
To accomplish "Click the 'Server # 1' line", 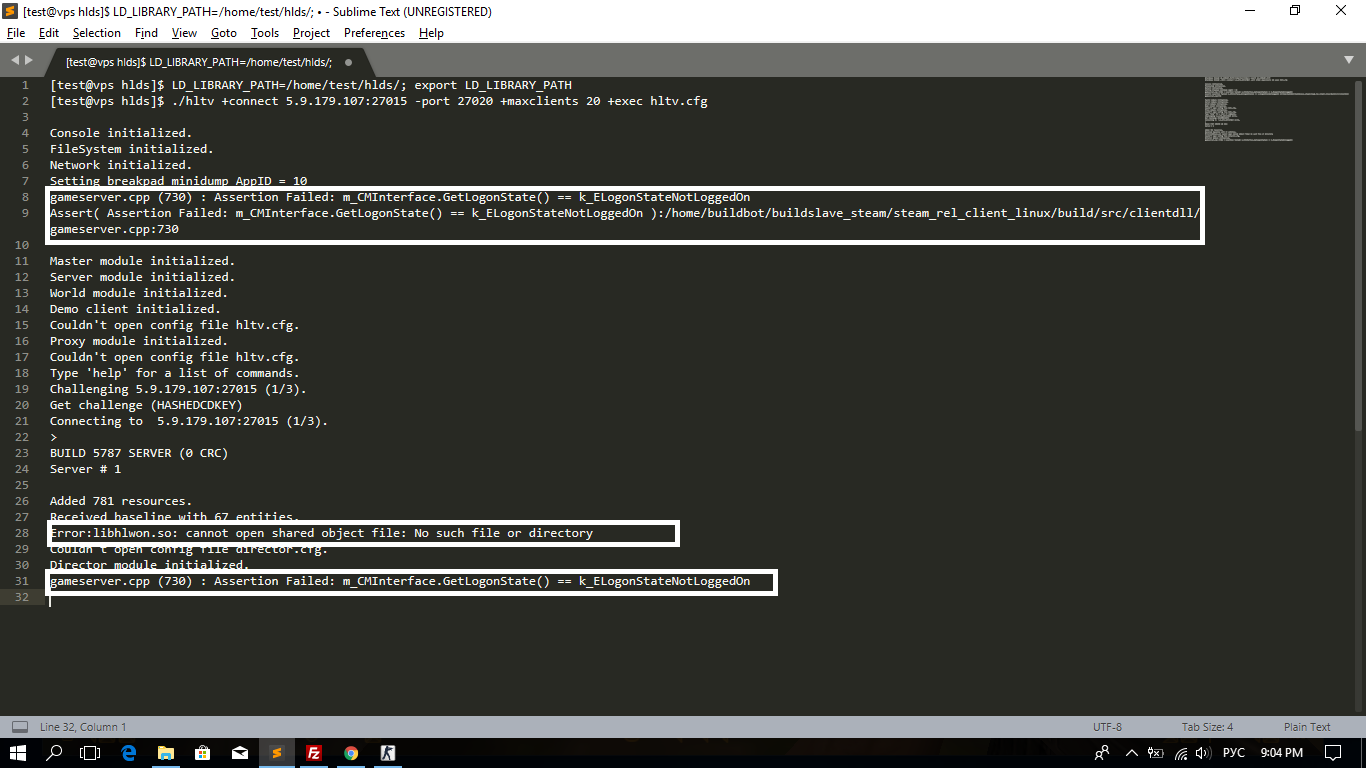I will click(x=86, y=469).
